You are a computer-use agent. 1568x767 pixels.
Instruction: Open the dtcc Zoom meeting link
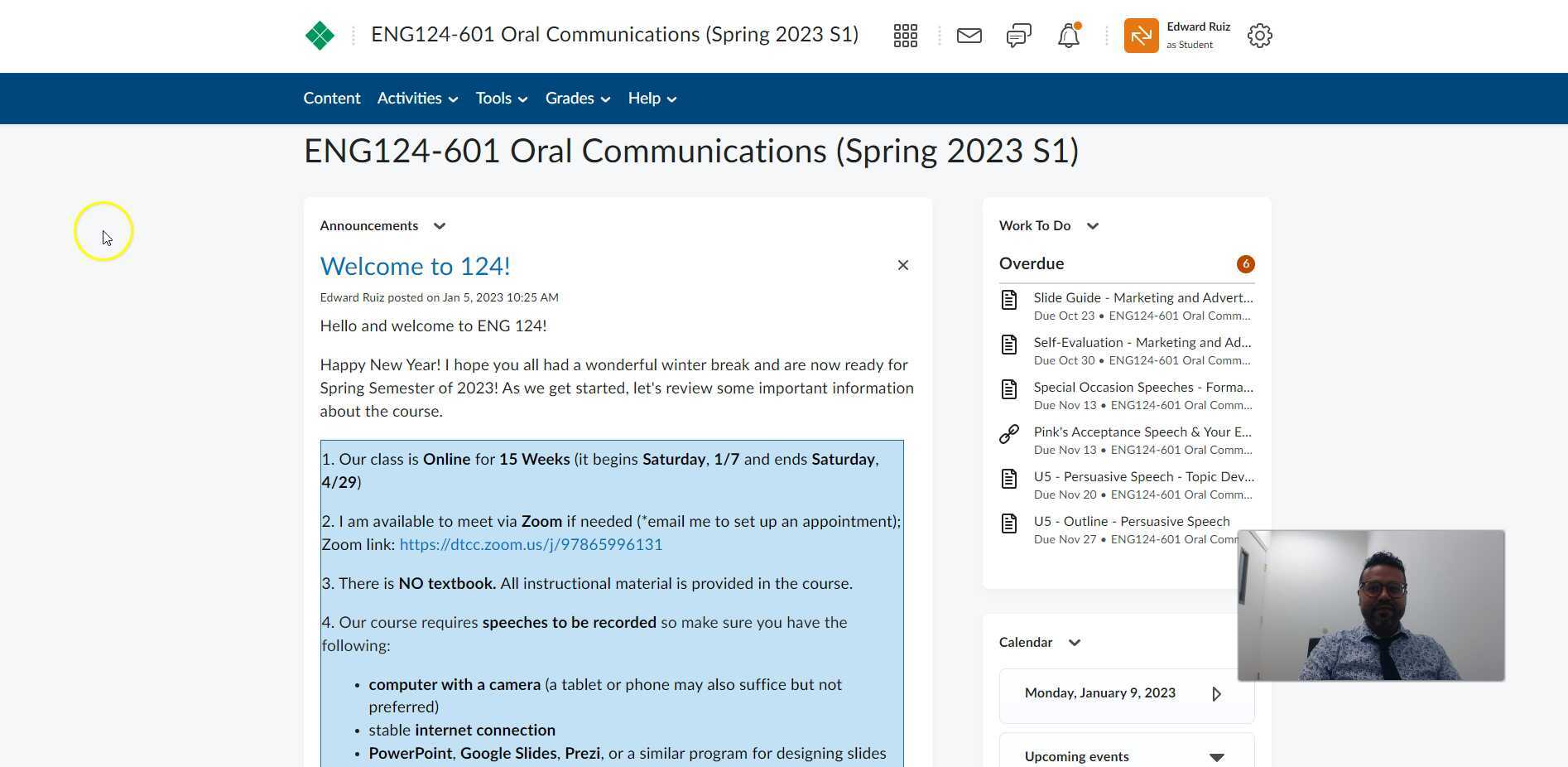tap(531, 545)
